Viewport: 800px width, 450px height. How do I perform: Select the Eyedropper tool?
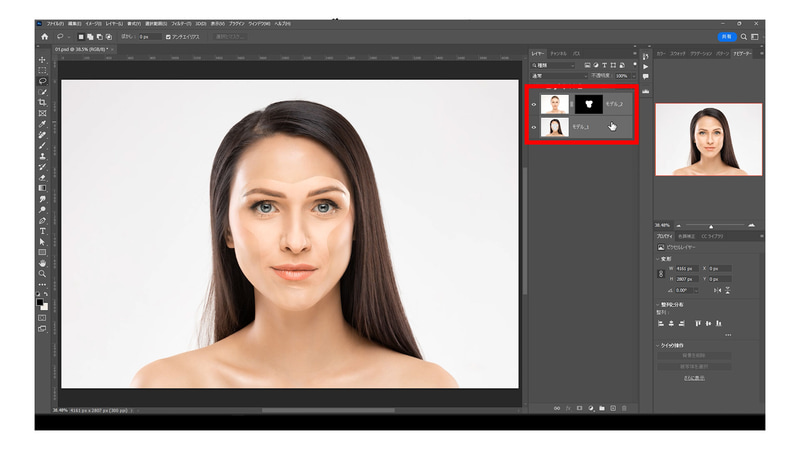[42, 124]
